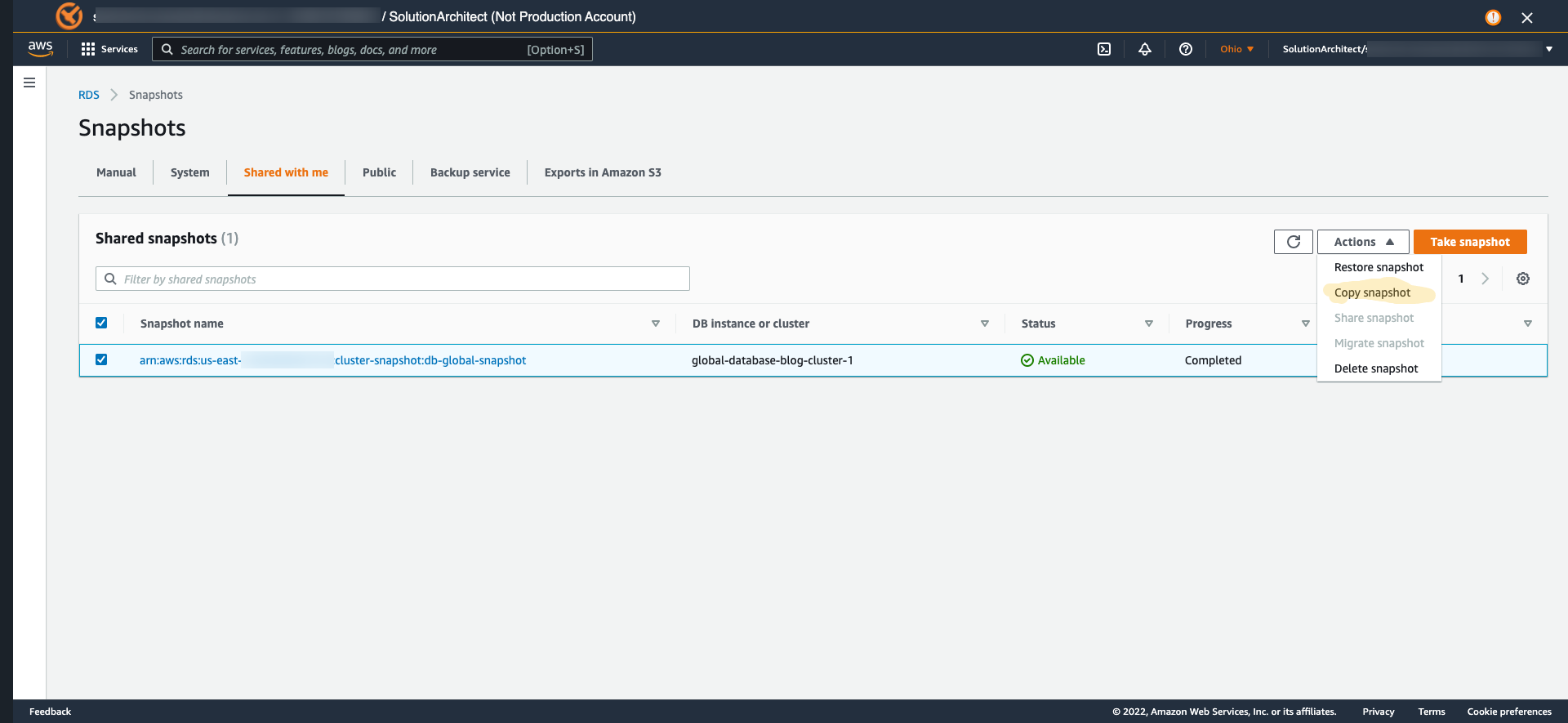Click the Snapshots breadcrumb text
This screenshot has height=723, width=1568.
coord(156,95)
